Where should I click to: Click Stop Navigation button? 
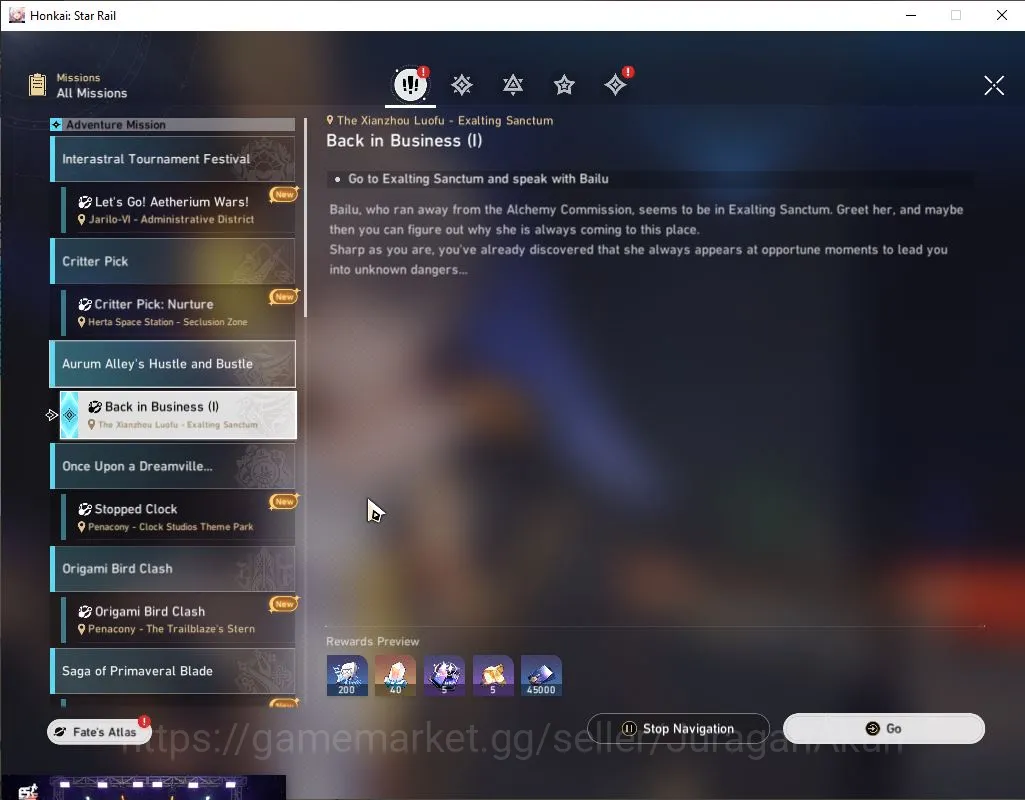coord(678,729)
